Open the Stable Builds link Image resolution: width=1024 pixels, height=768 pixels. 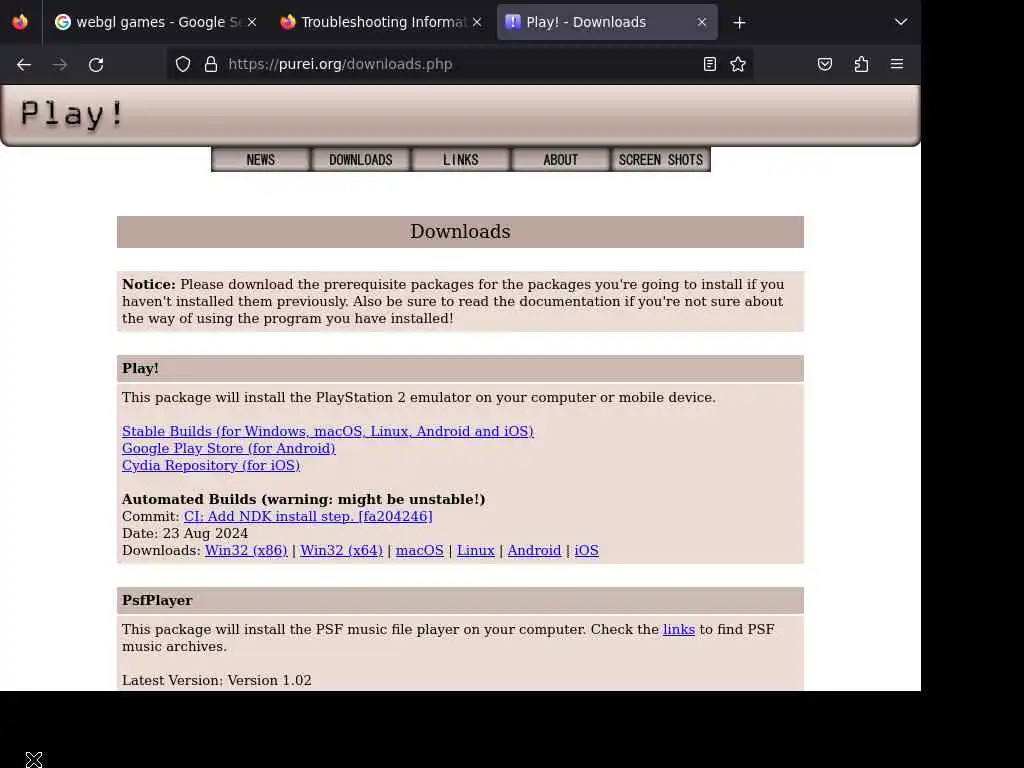coord(328,432)
